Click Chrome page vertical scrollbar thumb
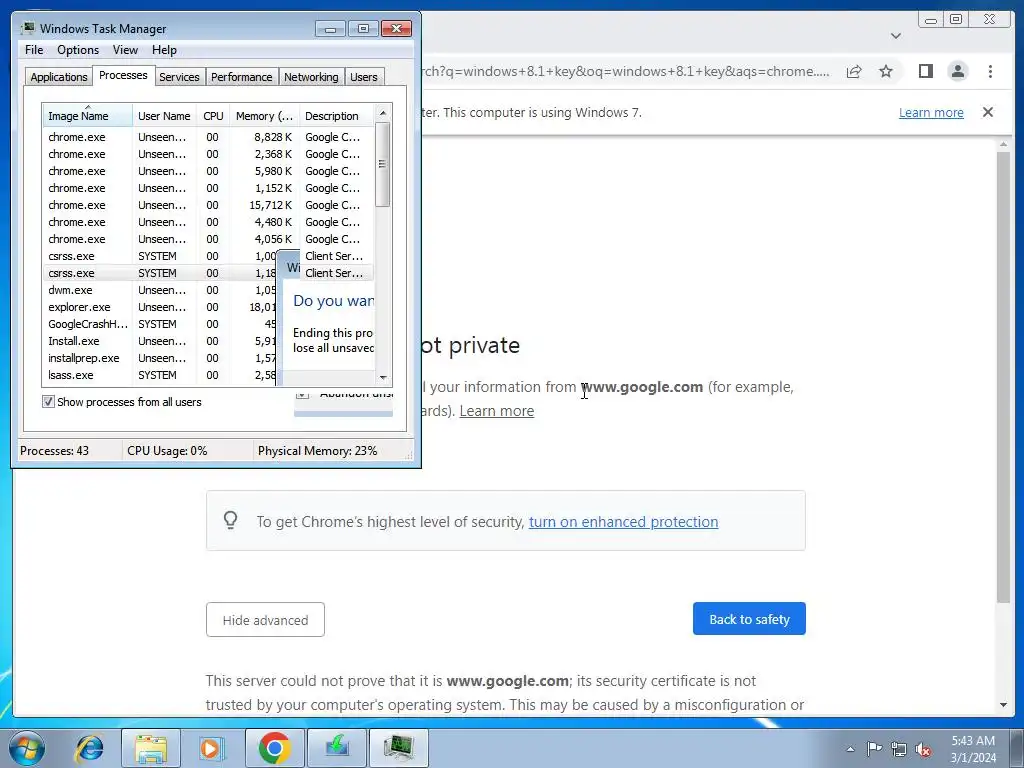This screenshot has height=768, width=1024. [1004, 377]
